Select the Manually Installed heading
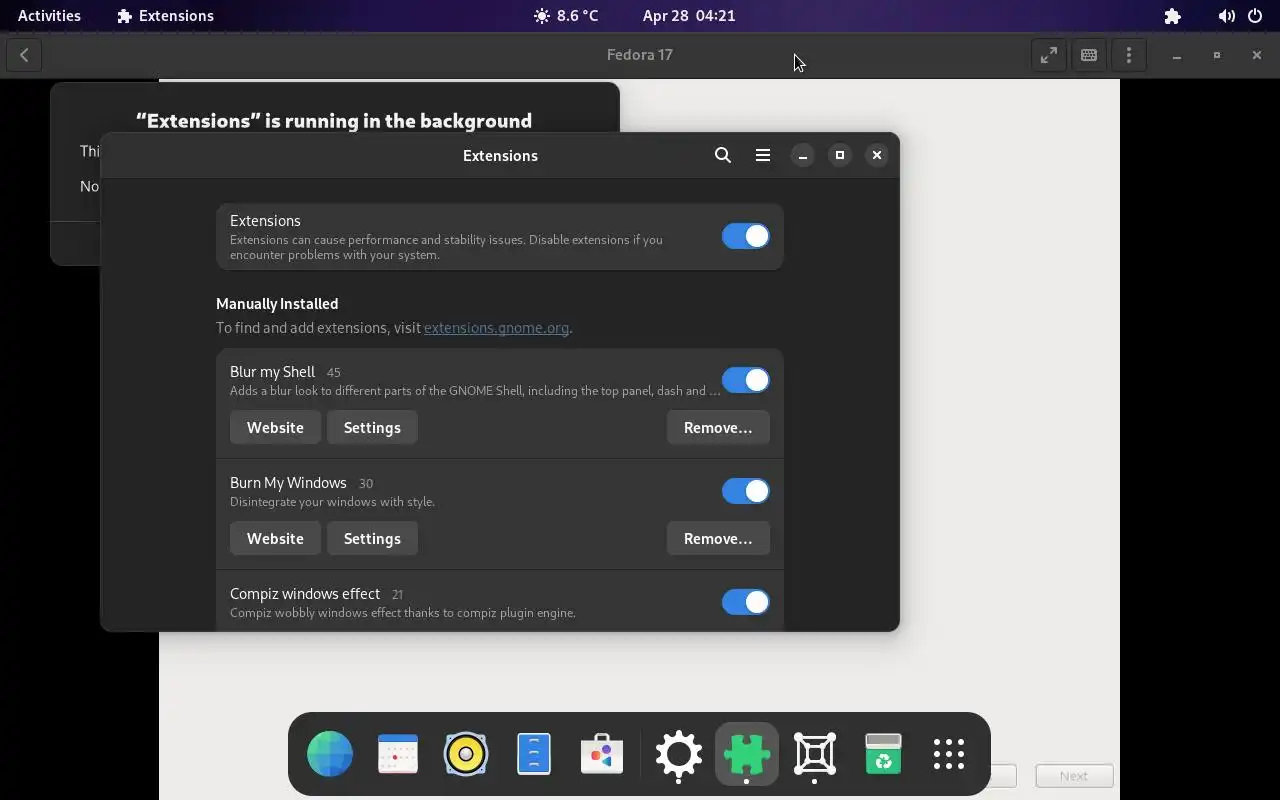Viewport: 1280px width, 800px height. (277, 304)
